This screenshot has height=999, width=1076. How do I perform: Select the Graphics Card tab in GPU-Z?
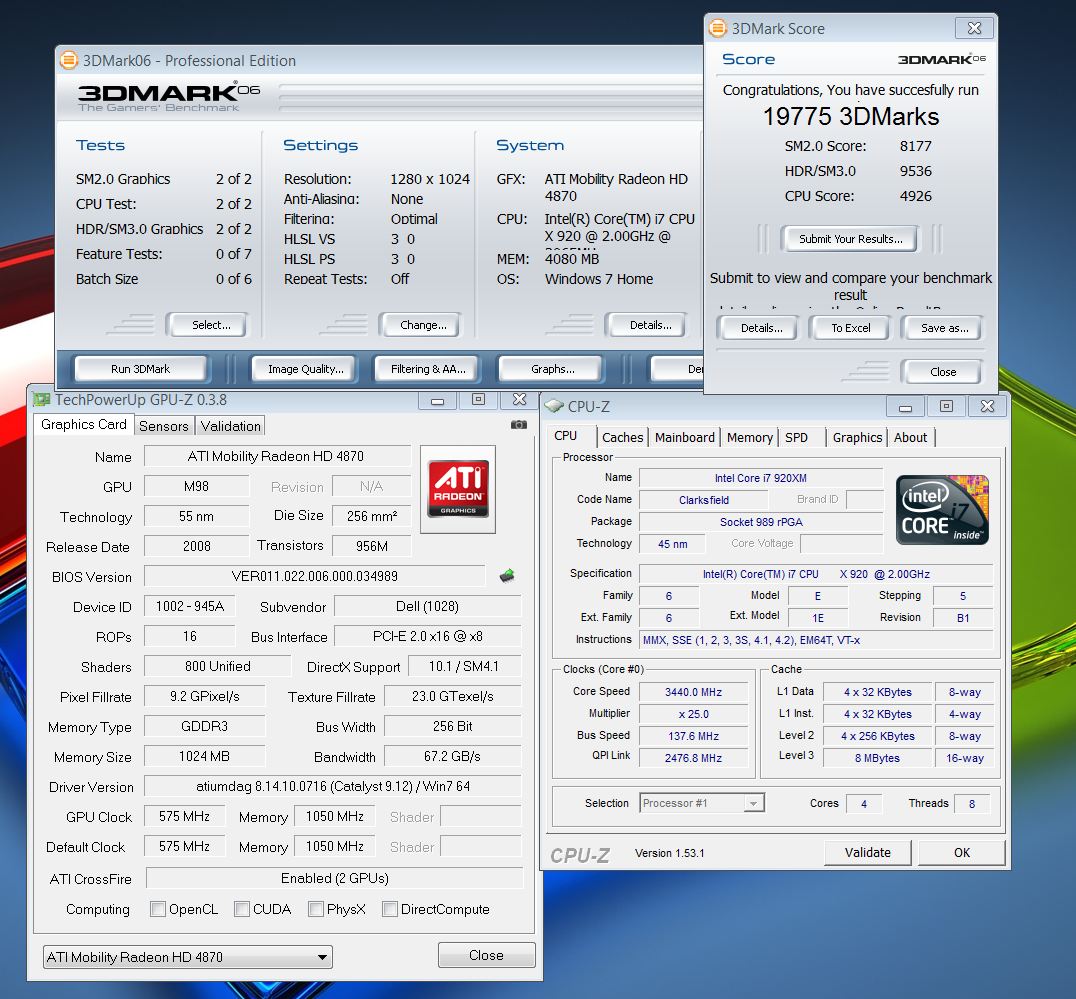[x=84, y=425]
